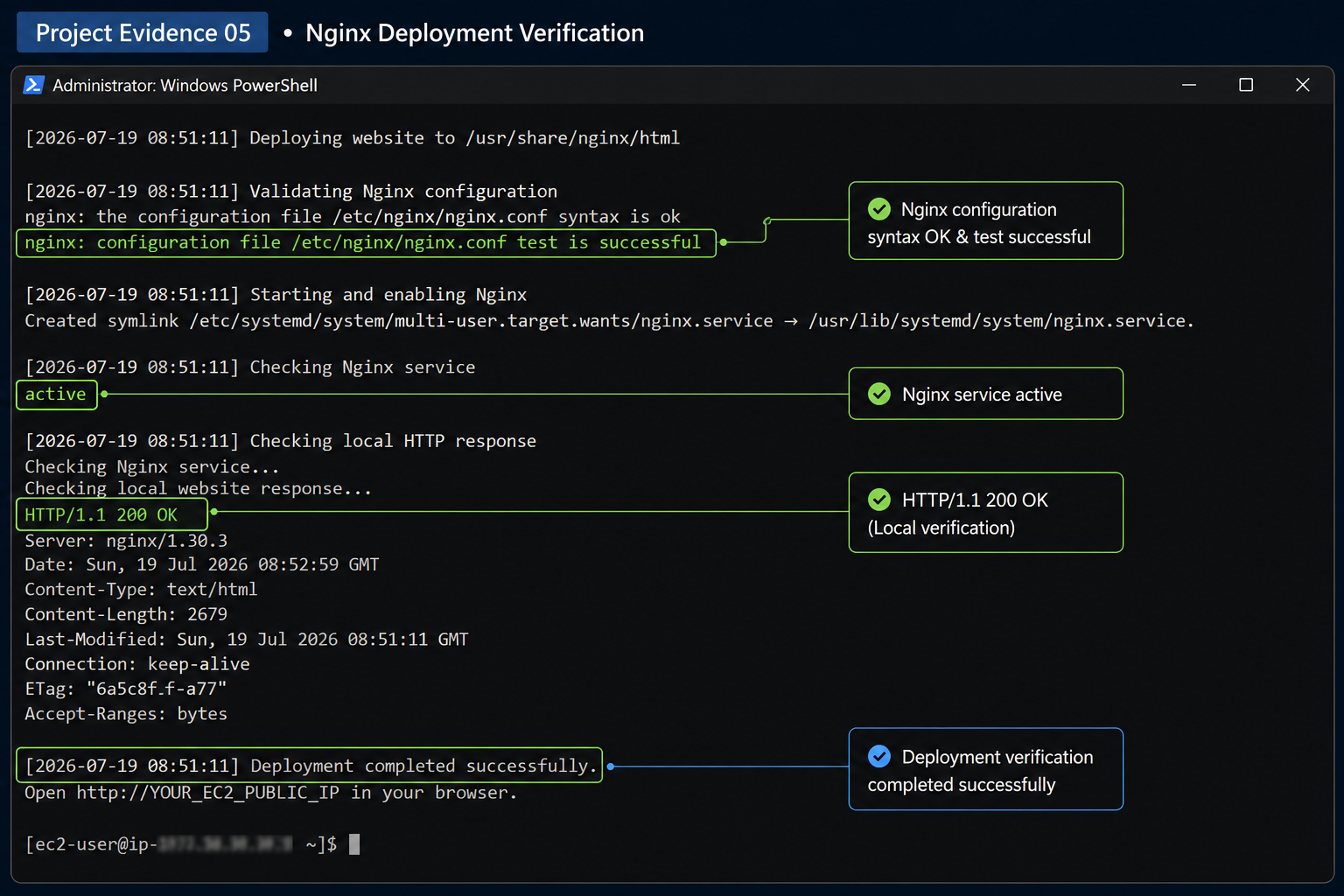Click the 'Date: Sun, 19 Jul 2026' header
The image size is (1344, 896).
pyautogui.click(x=202, y=565)
